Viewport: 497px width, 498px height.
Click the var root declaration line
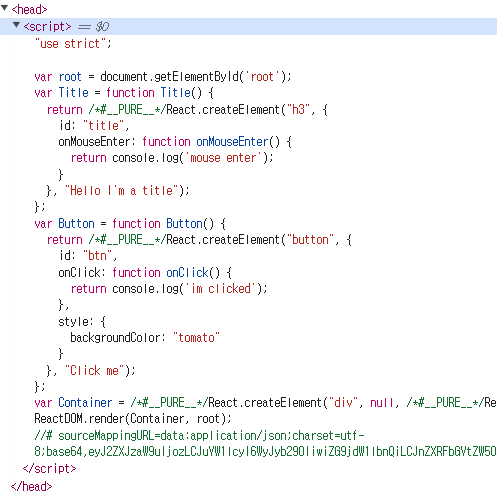[x=163, y=77]
